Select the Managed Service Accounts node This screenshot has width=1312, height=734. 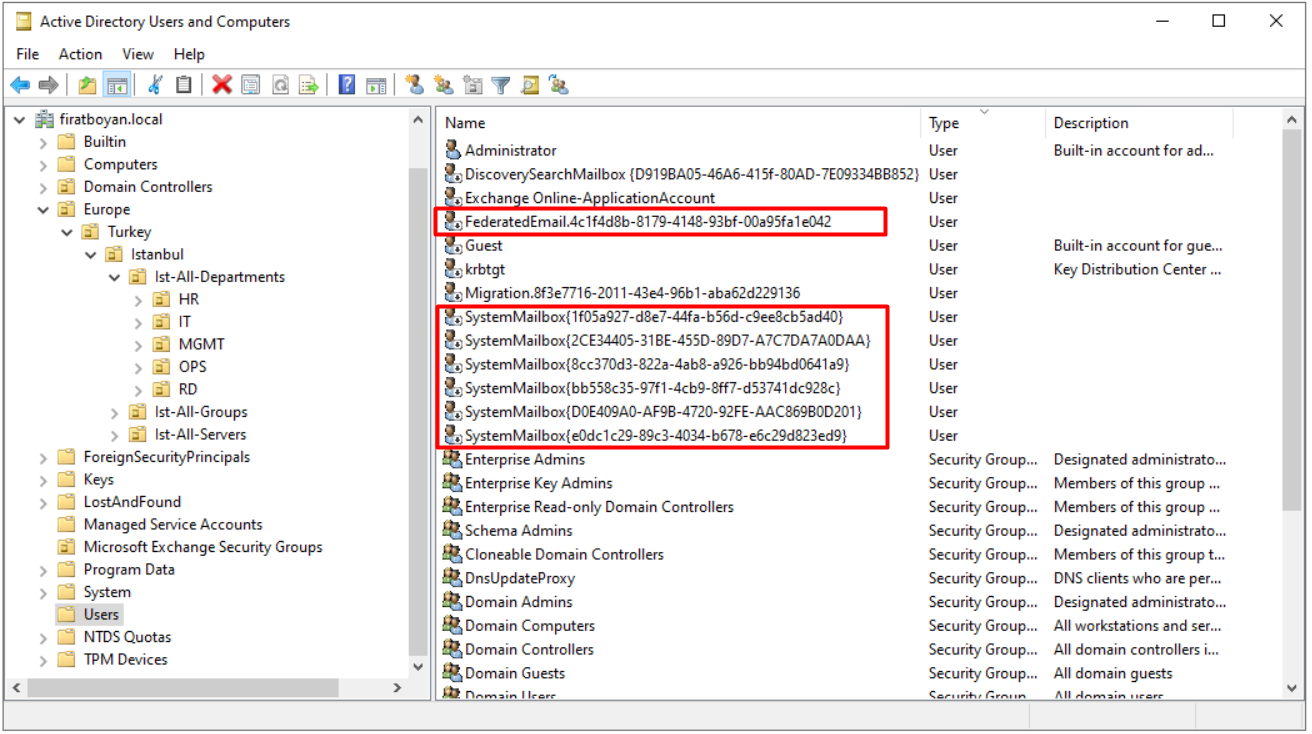tap(173, 524)
